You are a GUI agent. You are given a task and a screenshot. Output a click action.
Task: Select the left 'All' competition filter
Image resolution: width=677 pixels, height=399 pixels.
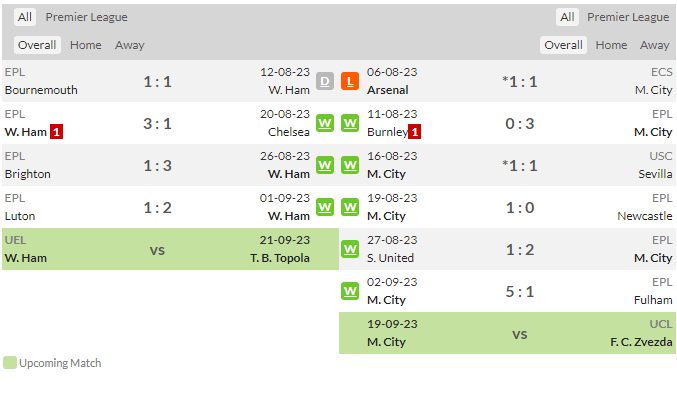(25, 17)
